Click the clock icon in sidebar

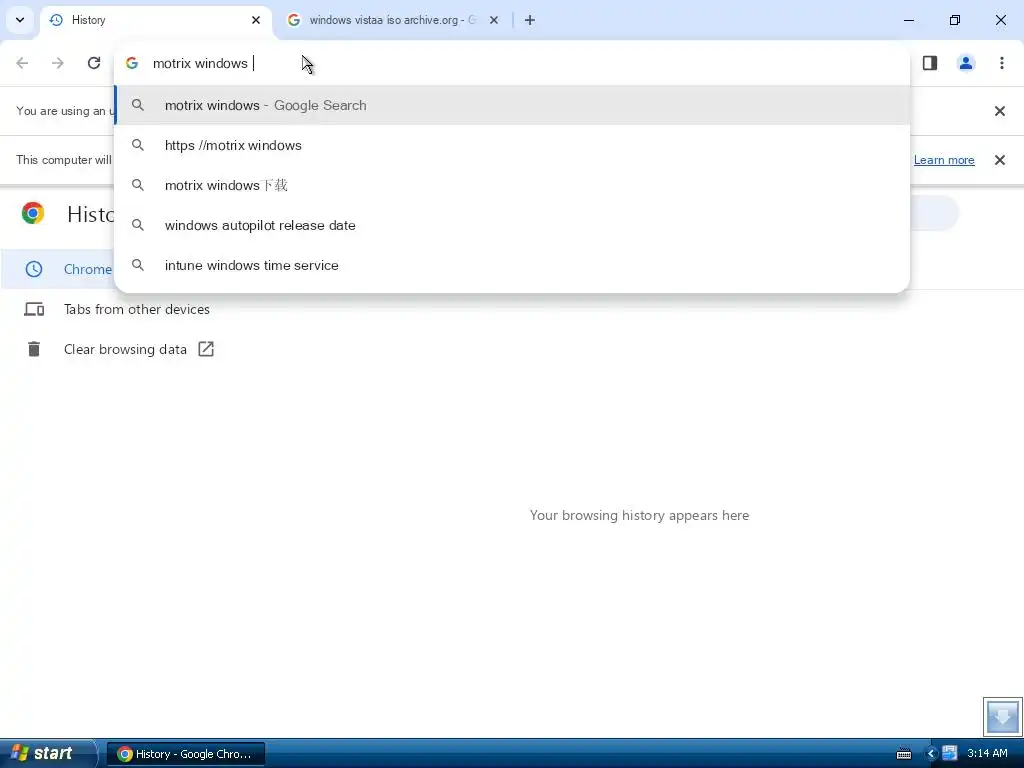(34, 269)
